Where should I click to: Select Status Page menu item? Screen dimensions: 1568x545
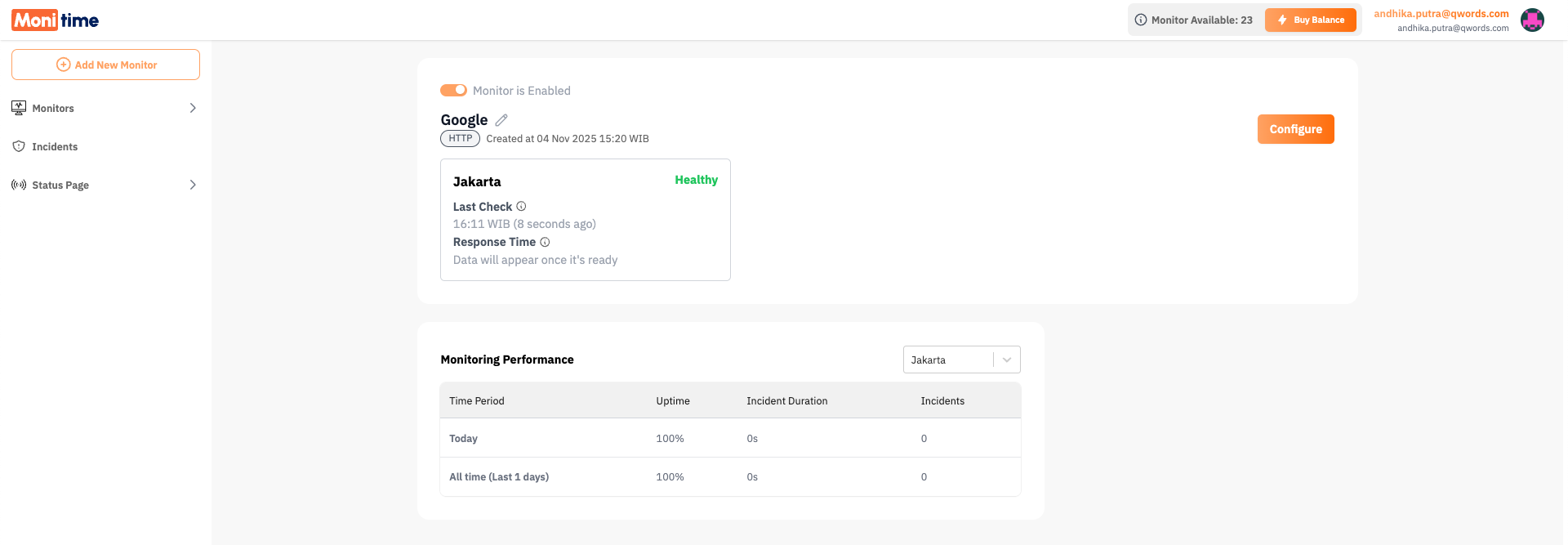[60, 185]
